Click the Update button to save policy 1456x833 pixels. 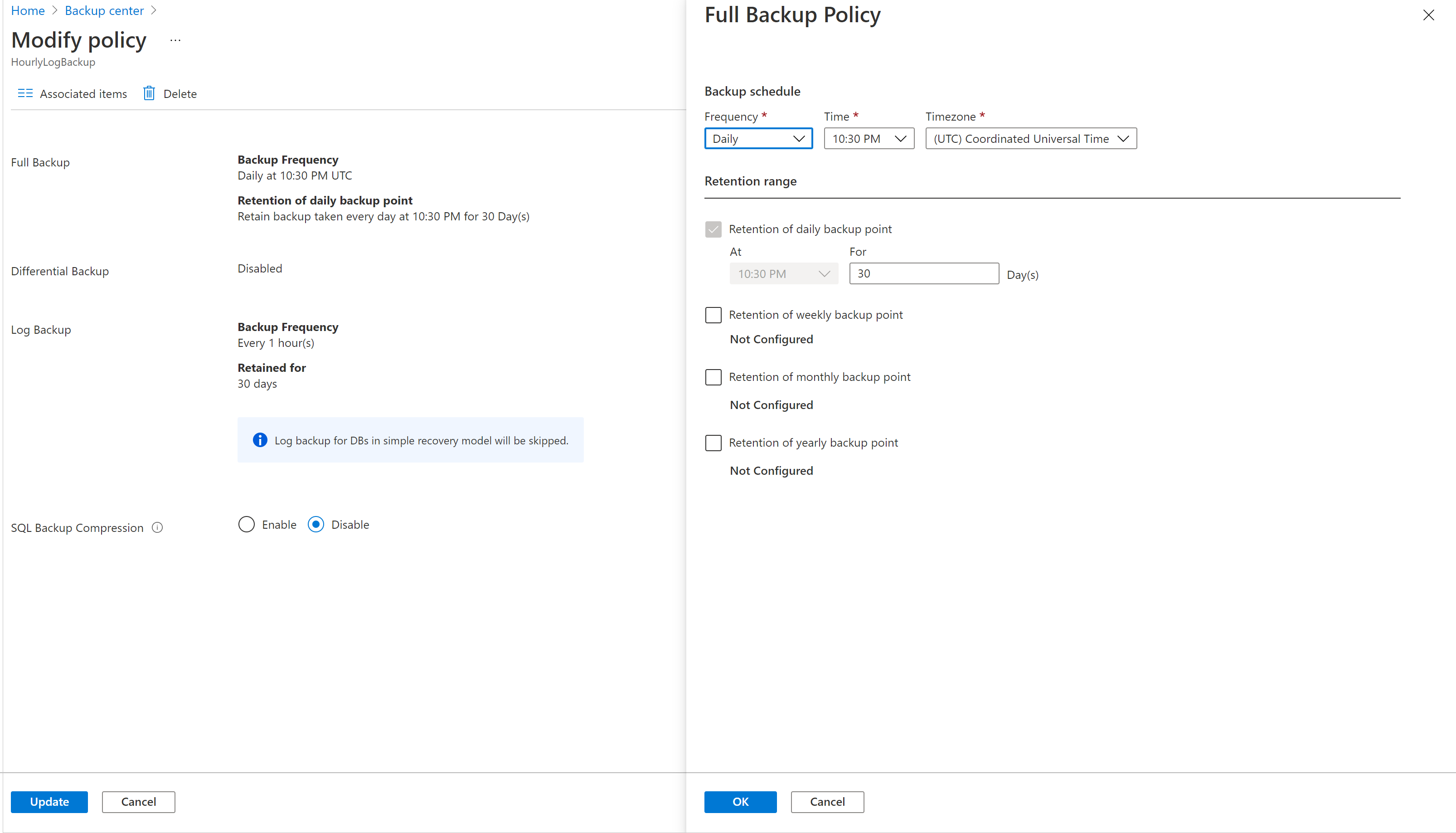click(x=48, y=801)
